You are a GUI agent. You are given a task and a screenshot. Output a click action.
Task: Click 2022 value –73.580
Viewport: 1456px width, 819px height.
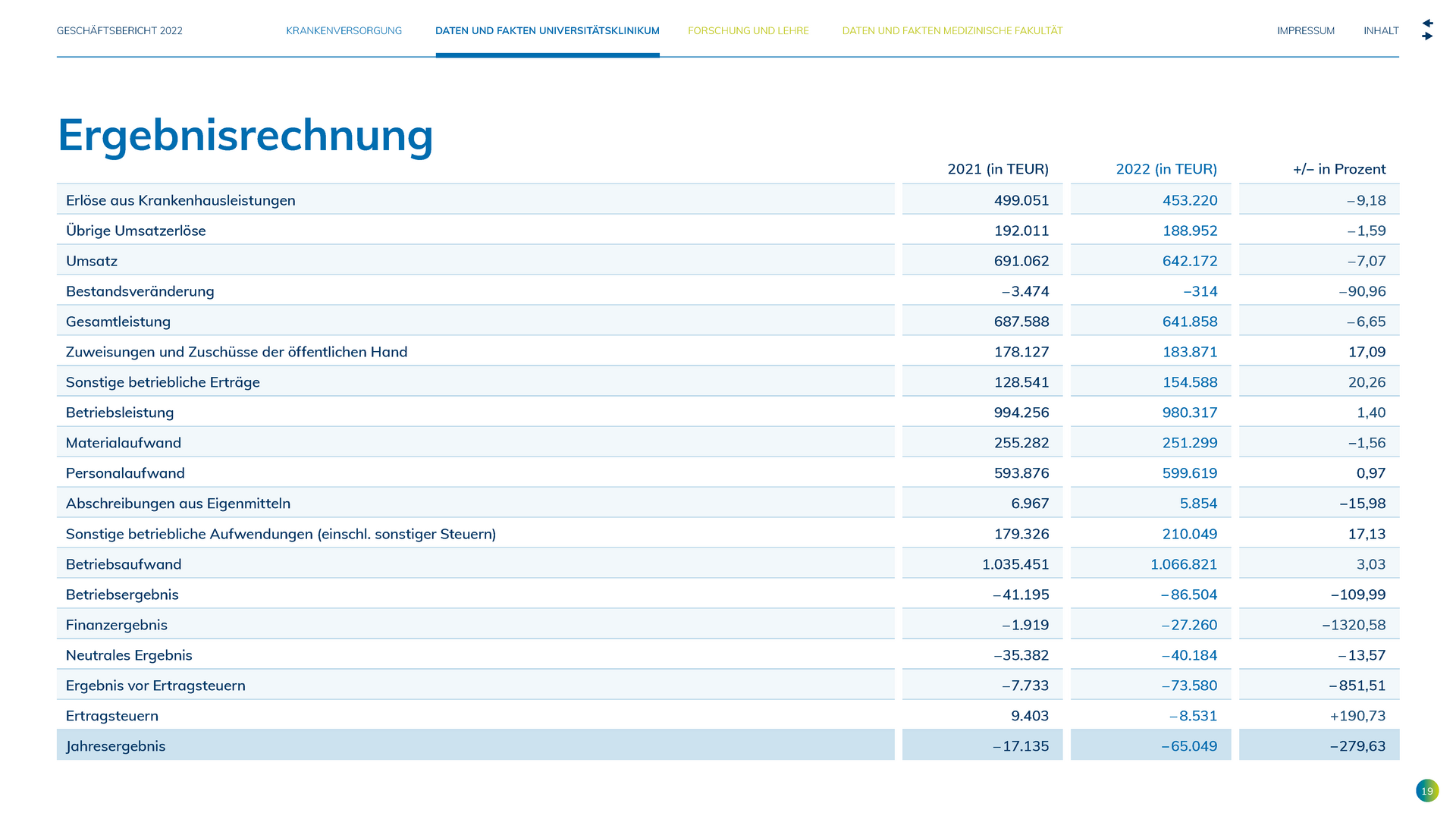(1189, 686)
